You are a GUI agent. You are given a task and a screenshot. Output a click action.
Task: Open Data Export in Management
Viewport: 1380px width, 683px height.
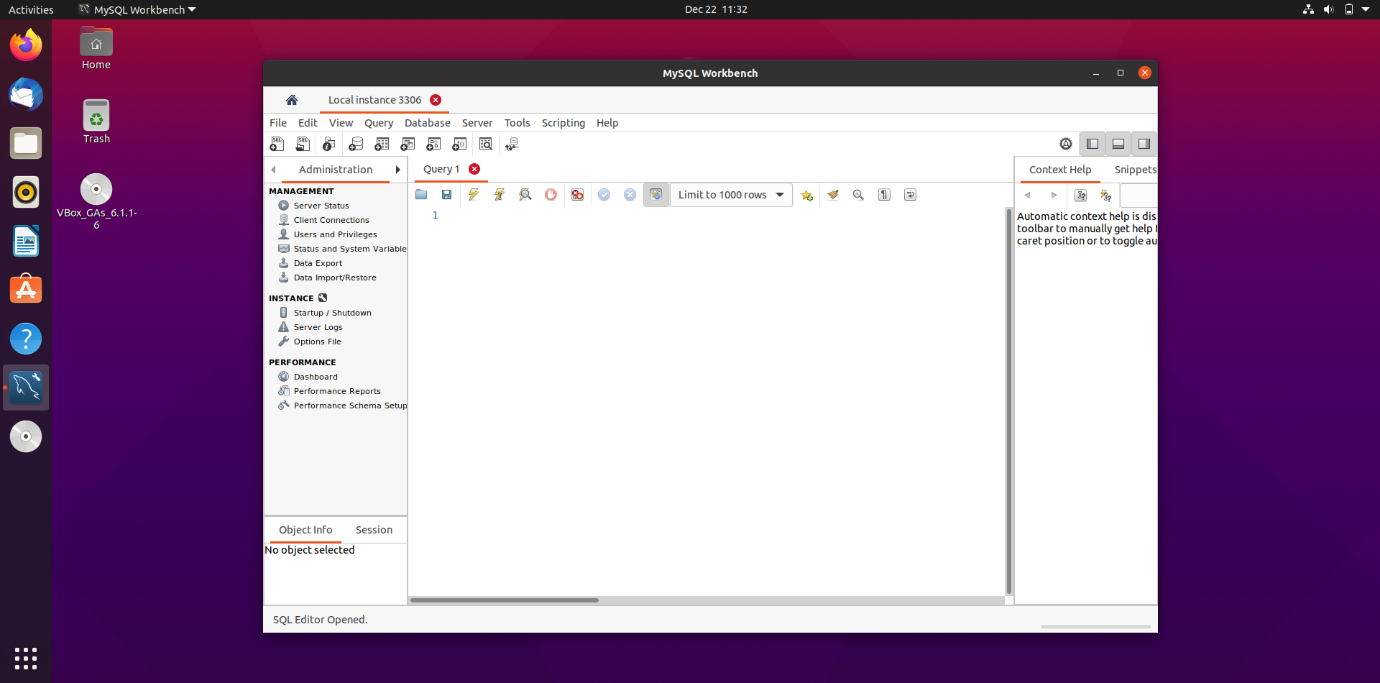point(317,264)
